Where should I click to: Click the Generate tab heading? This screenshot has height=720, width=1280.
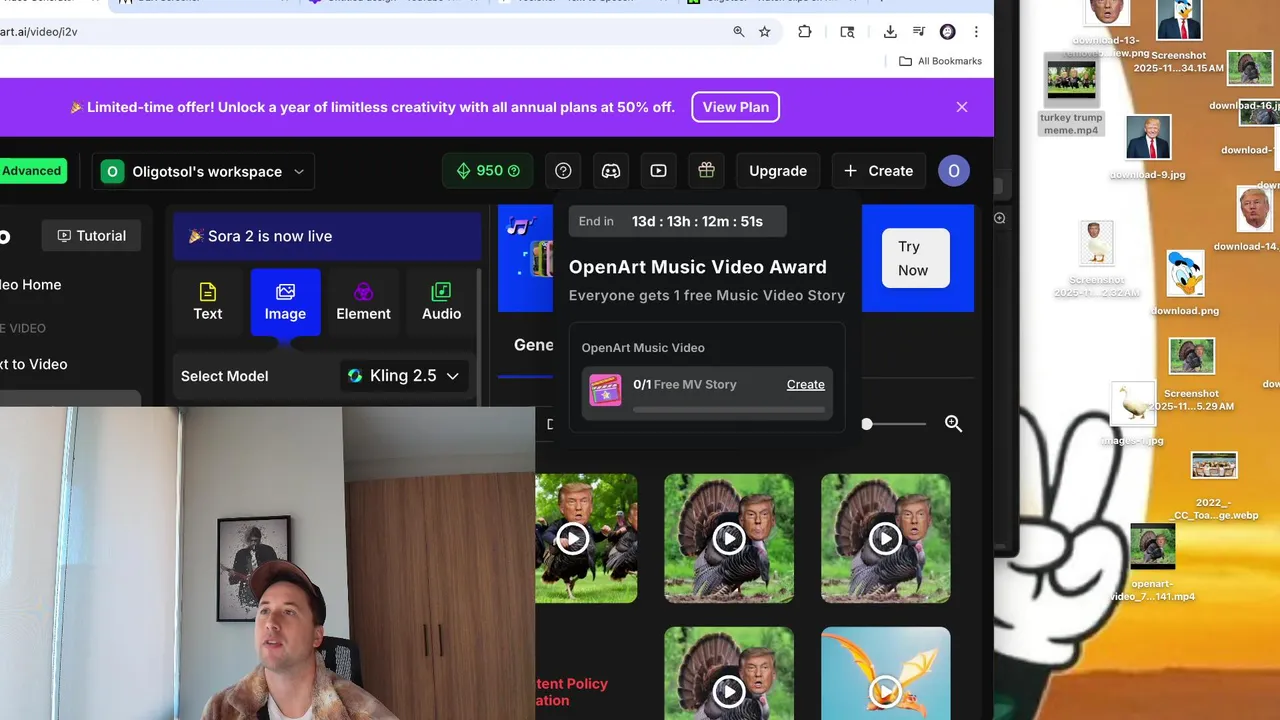(533, 345)
